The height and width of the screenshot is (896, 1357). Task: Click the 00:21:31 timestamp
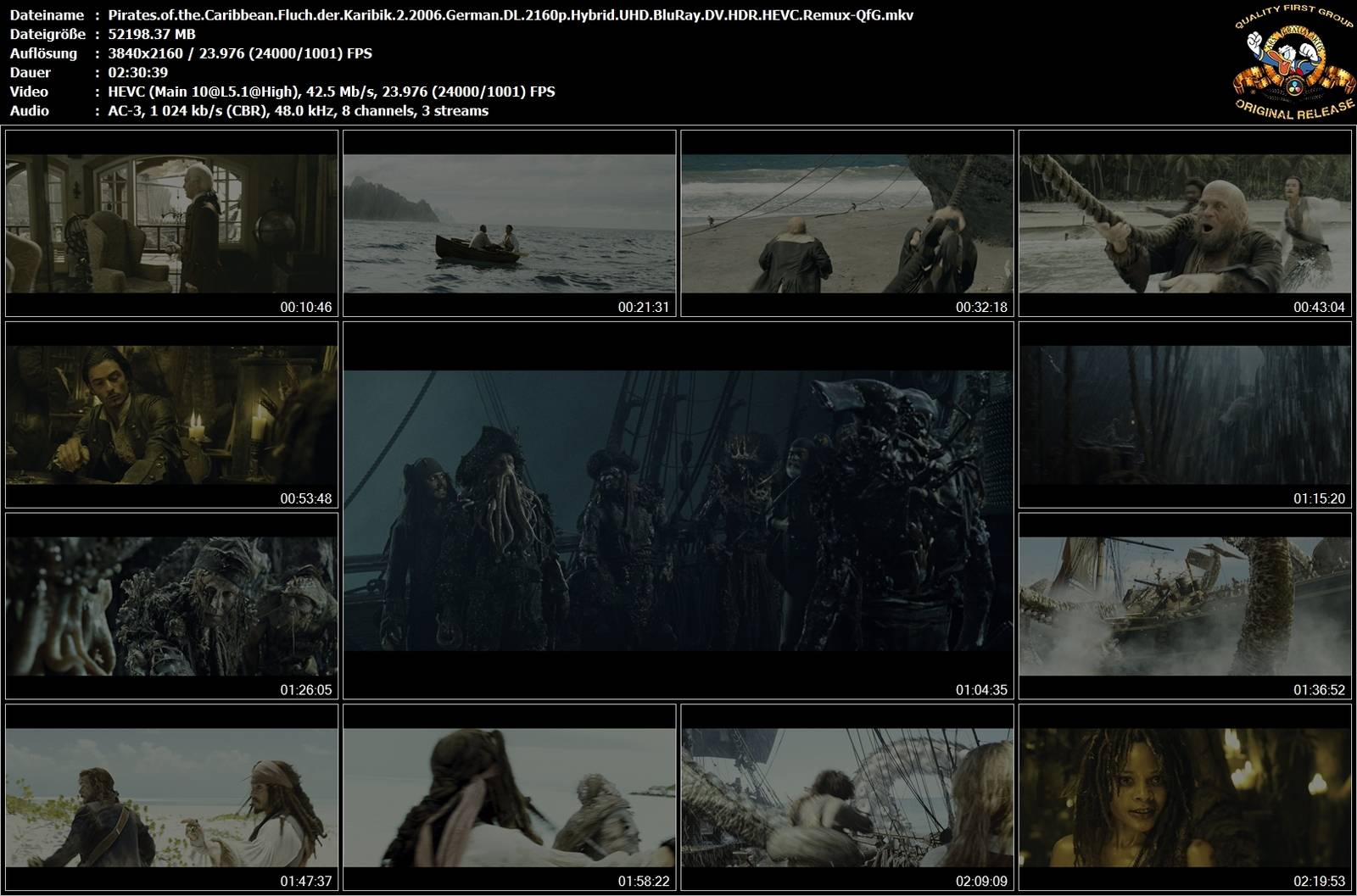pyautogui.click(x=644, y=308)
